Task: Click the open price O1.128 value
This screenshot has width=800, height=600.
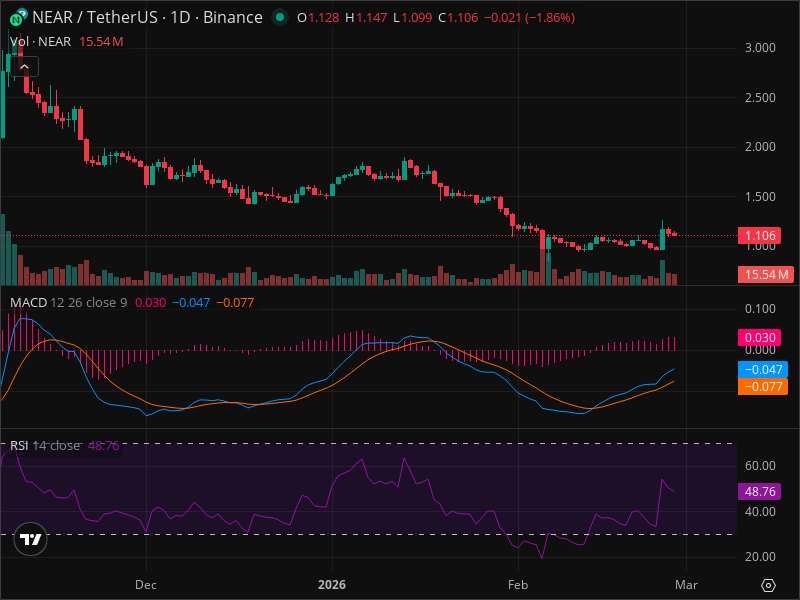Action: pos(318,18)
